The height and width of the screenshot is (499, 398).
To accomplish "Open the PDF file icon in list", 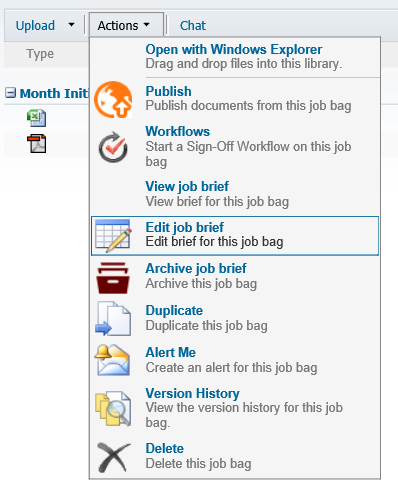I will pos(37,144).
